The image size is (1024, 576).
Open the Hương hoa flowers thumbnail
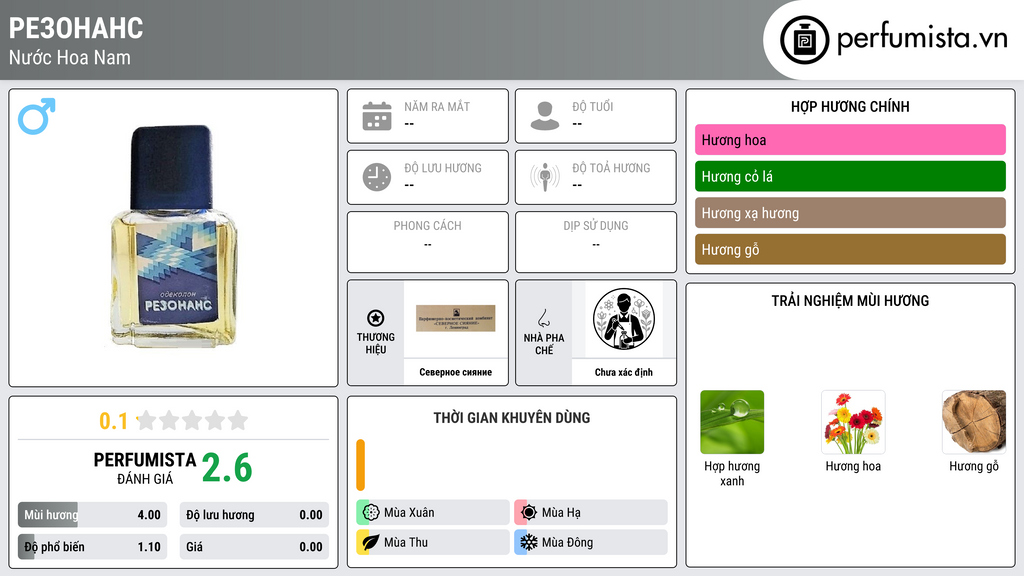[853, 422]
